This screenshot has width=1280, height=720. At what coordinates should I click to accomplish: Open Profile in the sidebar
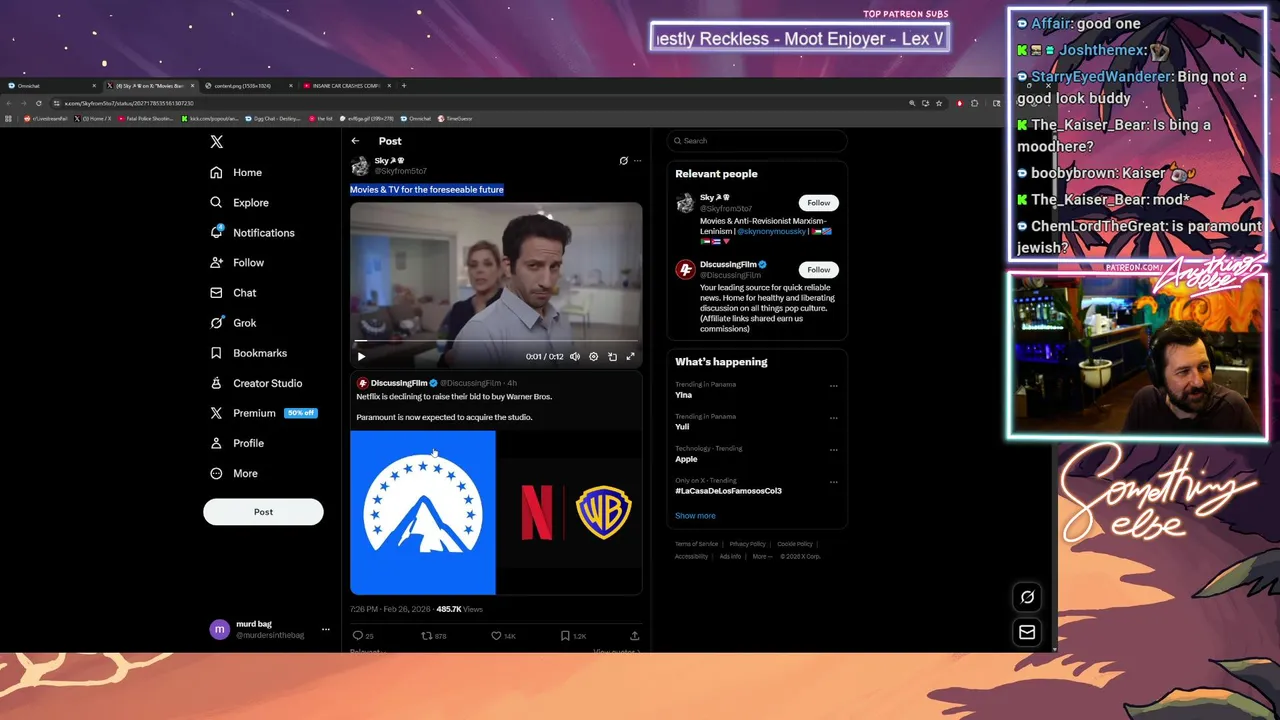(x=237, y=442)
